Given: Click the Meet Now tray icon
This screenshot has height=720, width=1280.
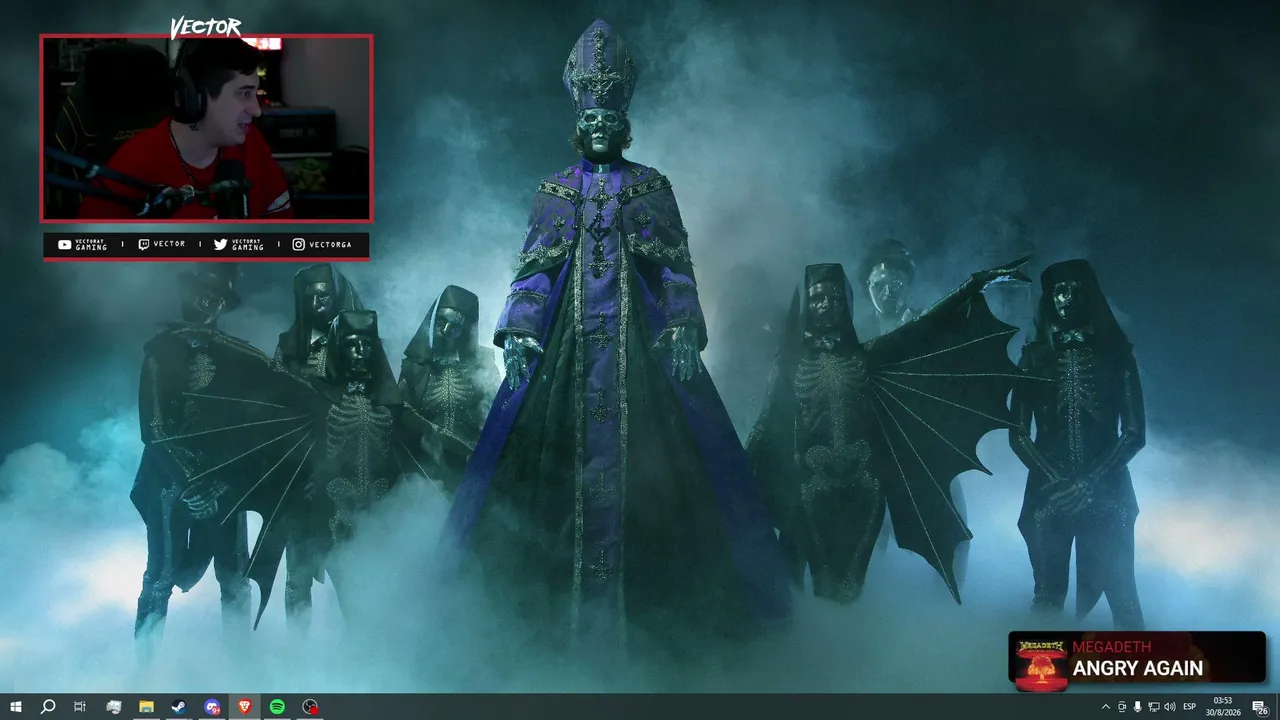Looking at the screenshot, I should pos(1121,707).
